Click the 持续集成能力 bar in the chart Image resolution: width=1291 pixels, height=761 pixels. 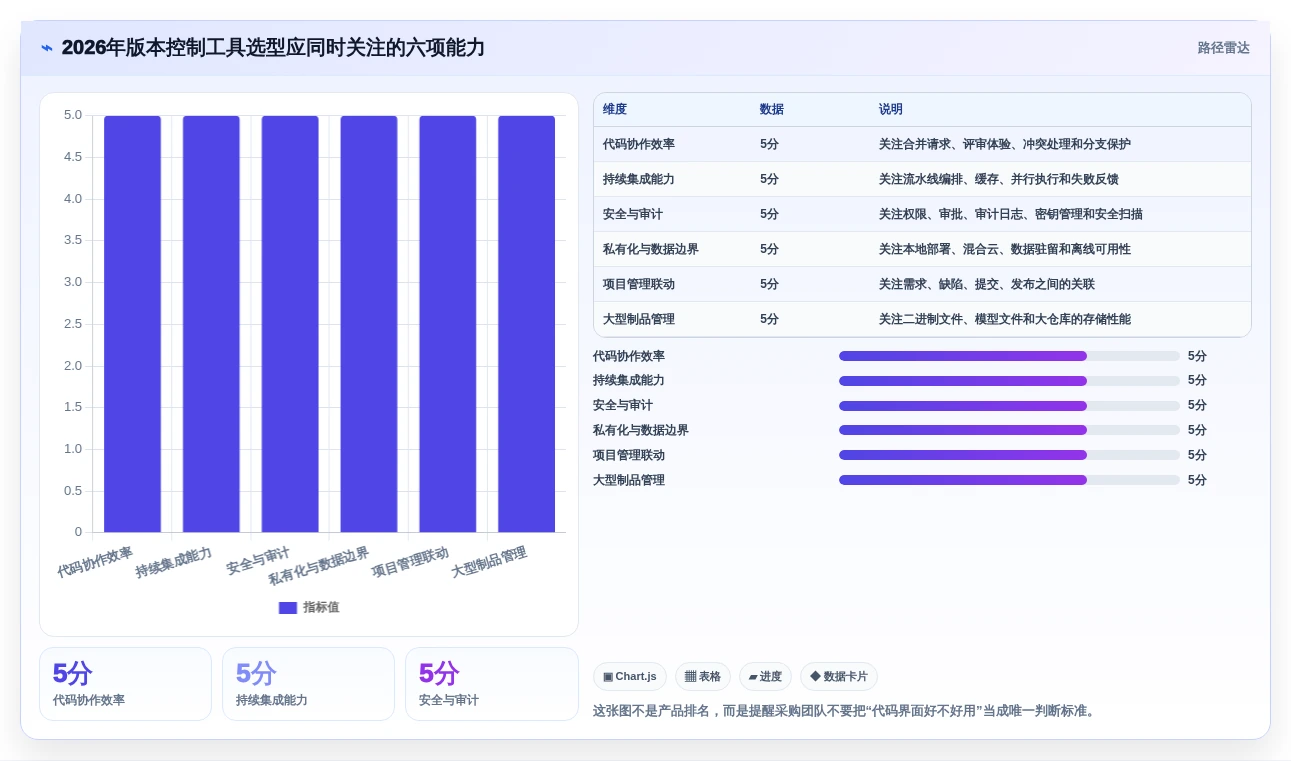(x=211, y=323)
